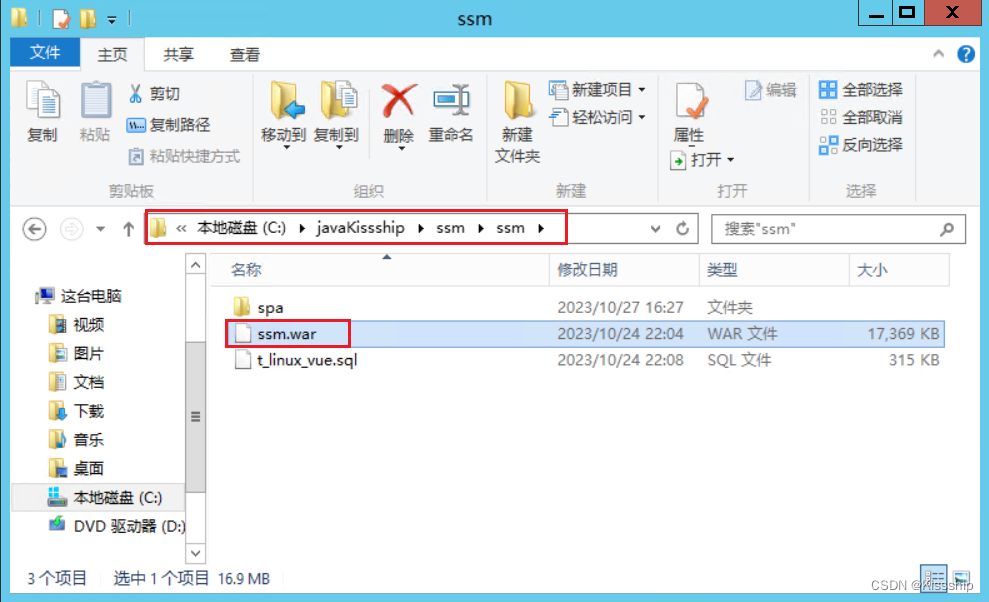Screen dimensions: 989x602
Task: Click Invert selection (反向选择) button
Action: tap(861, 145)
